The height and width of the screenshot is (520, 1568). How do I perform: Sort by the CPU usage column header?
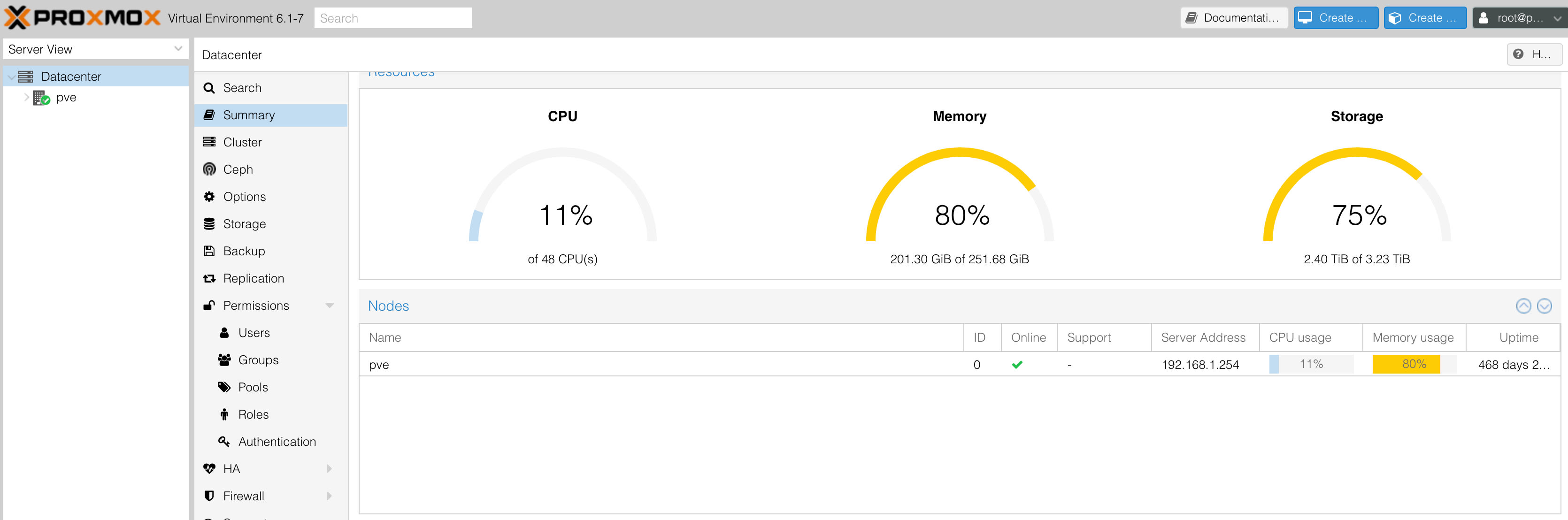click(1311, 337)
